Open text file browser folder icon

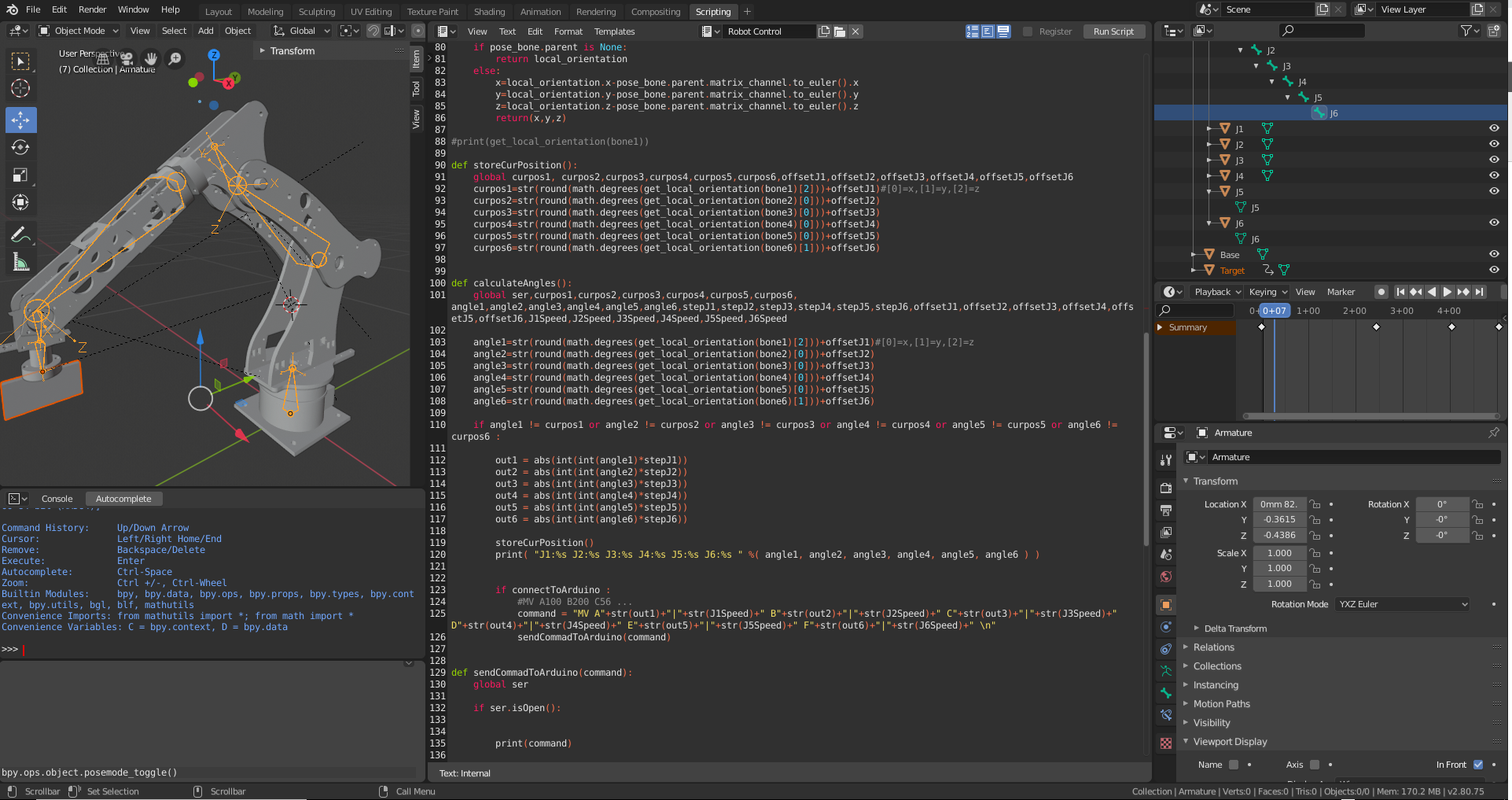coord(840,31)
